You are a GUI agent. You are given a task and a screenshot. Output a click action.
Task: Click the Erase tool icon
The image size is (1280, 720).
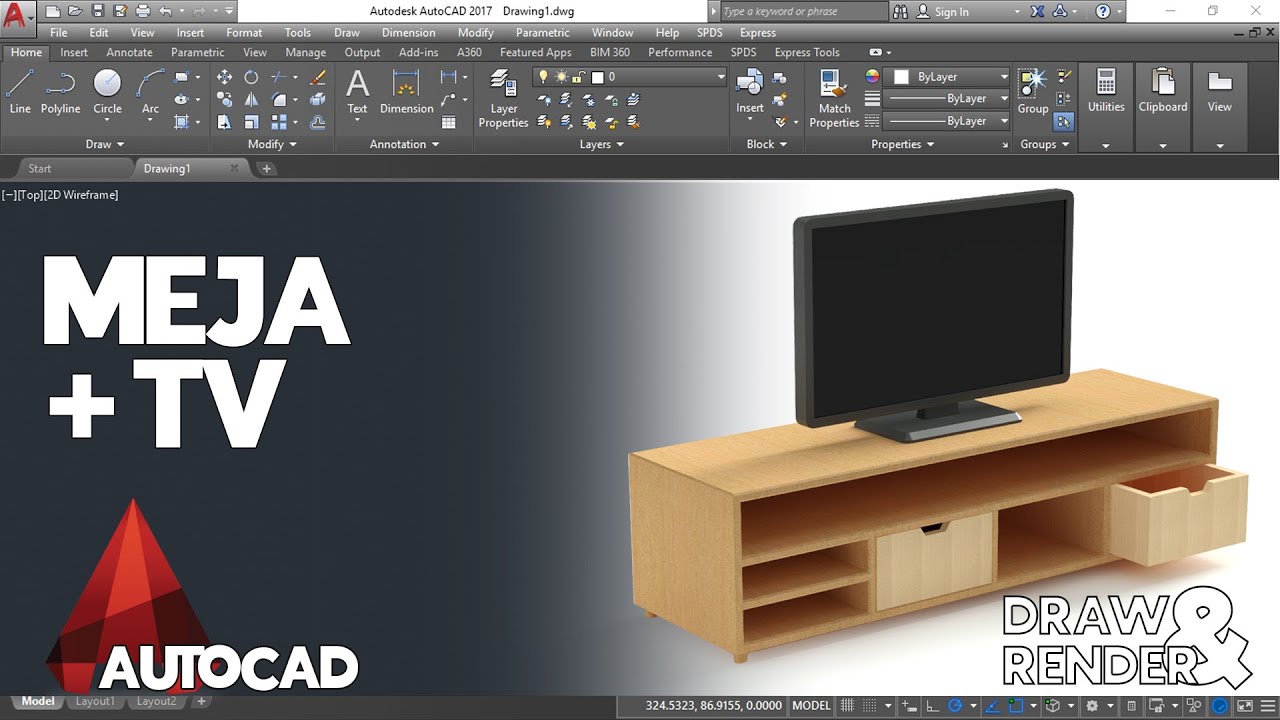pyautogui.click(x=318, y=77)
